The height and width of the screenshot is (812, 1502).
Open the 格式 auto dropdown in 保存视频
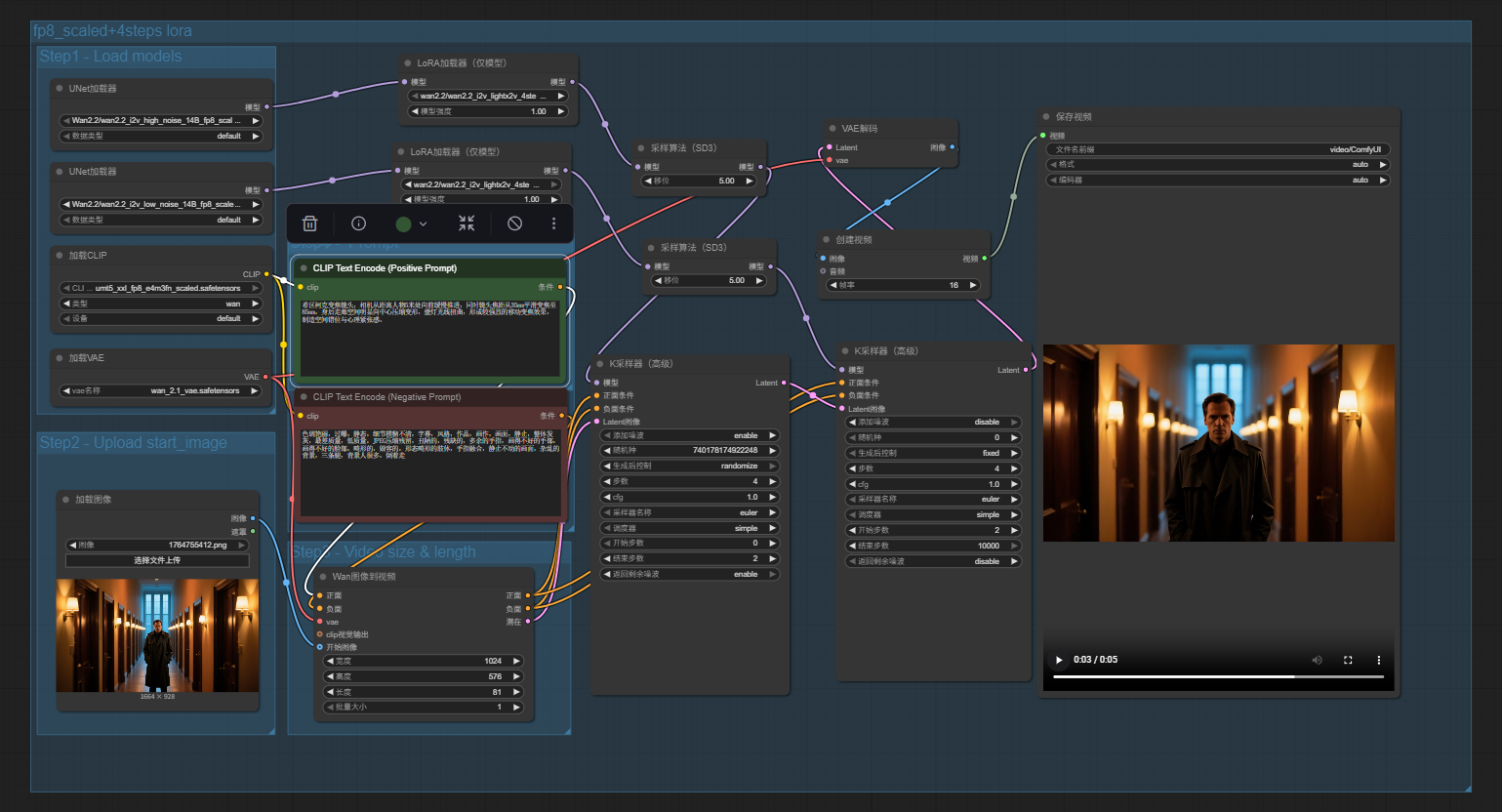pos(1218,165)
